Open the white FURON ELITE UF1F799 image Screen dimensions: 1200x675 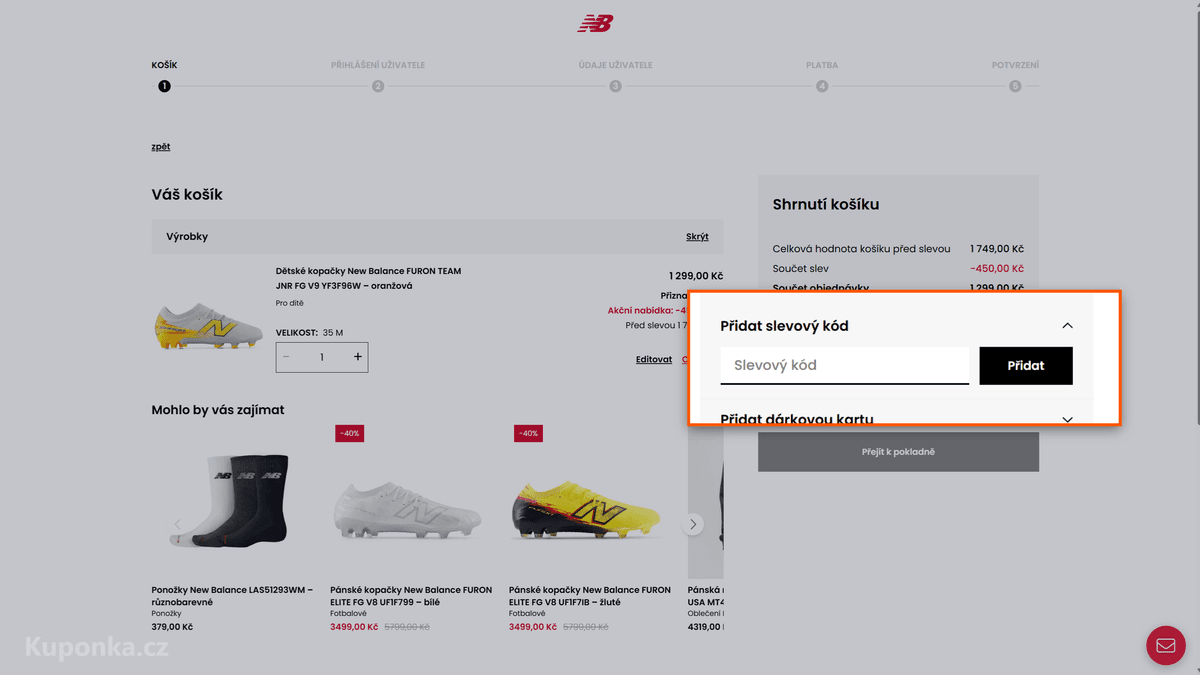pyautogui.click(x=408, y=512)
